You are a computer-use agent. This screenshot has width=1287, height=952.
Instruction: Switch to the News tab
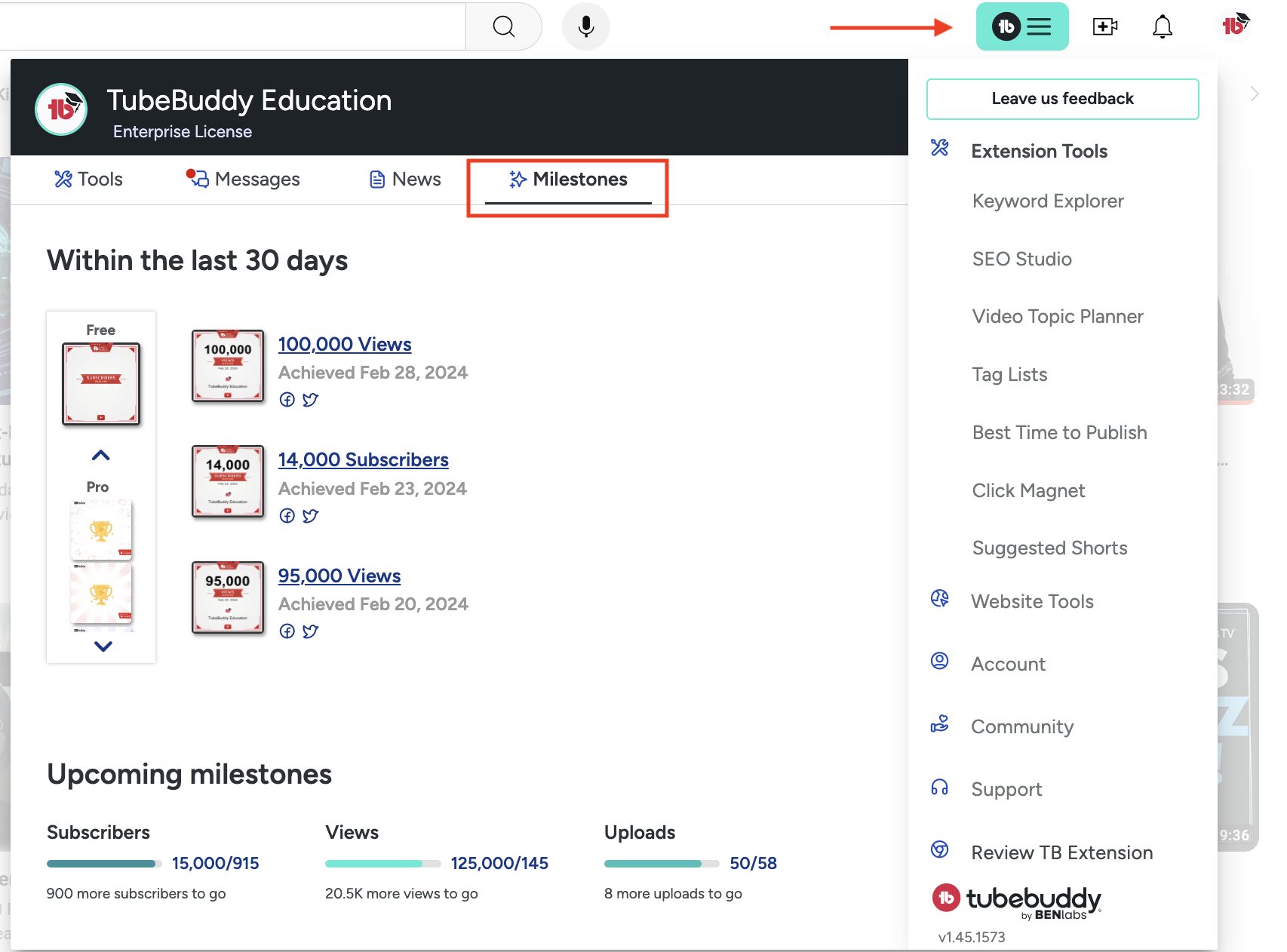pos(404,180)
